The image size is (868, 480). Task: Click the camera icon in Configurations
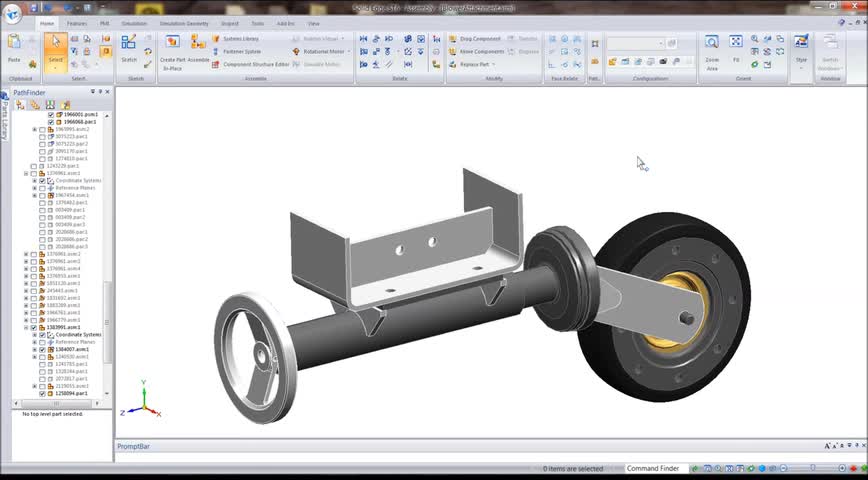[x=663, y=61]
